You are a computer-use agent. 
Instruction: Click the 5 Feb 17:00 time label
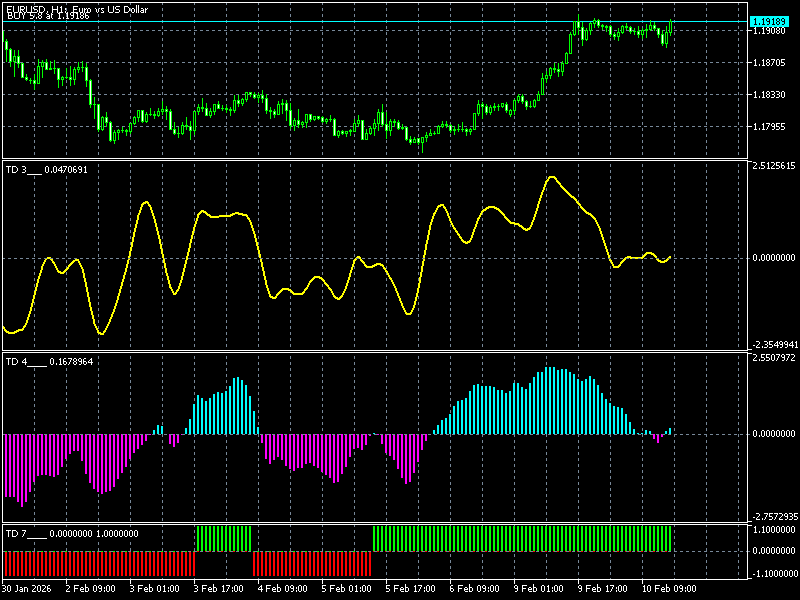click(x=411, y=589)
